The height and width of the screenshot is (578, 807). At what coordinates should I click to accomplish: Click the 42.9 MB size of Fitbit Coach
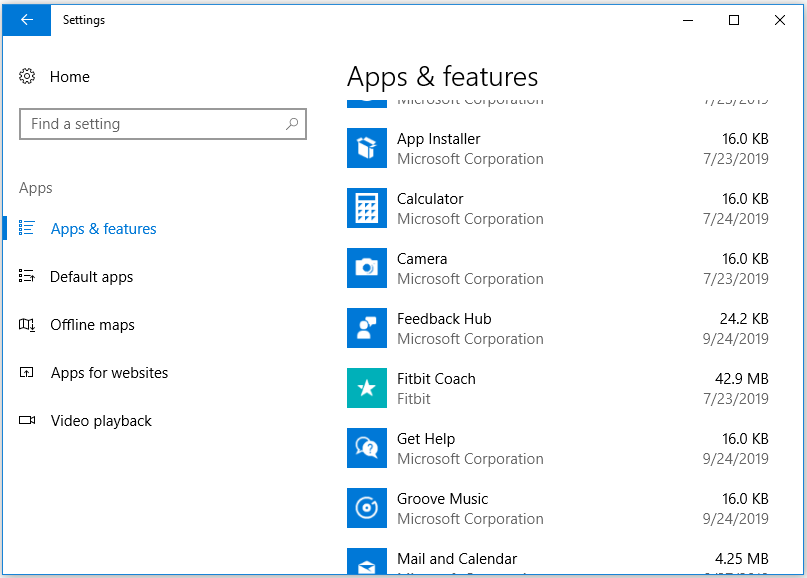742,379
